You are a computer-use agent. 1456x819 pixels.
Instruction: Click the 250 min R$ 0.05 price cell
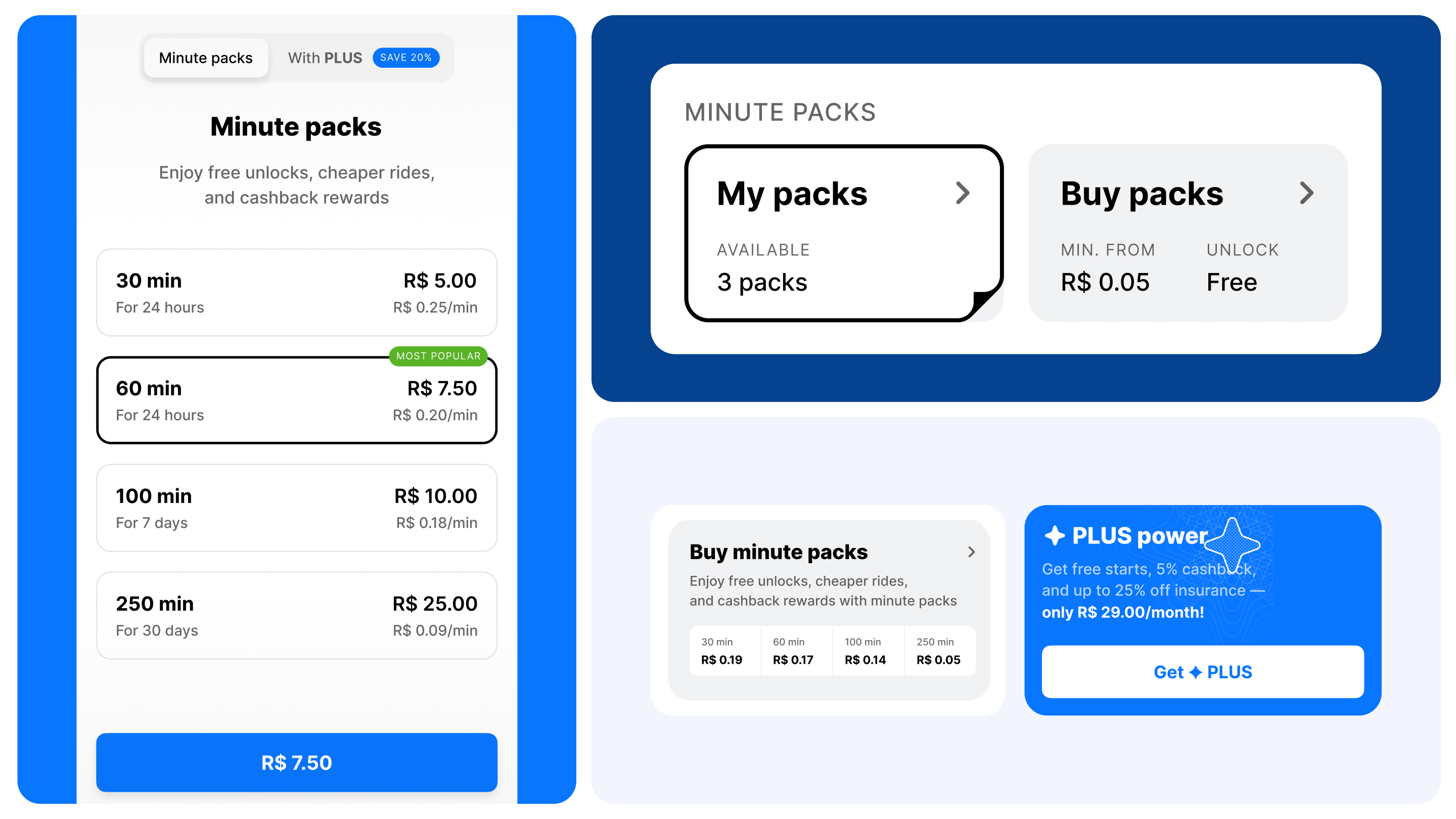940,651
